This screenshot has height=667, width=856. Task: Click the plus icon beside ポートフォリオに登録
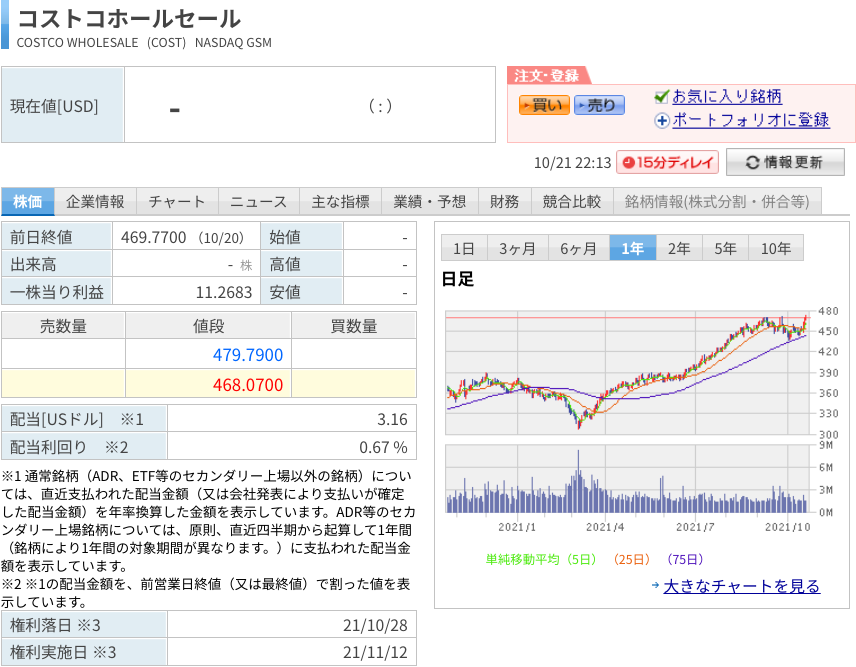(662, 121)
